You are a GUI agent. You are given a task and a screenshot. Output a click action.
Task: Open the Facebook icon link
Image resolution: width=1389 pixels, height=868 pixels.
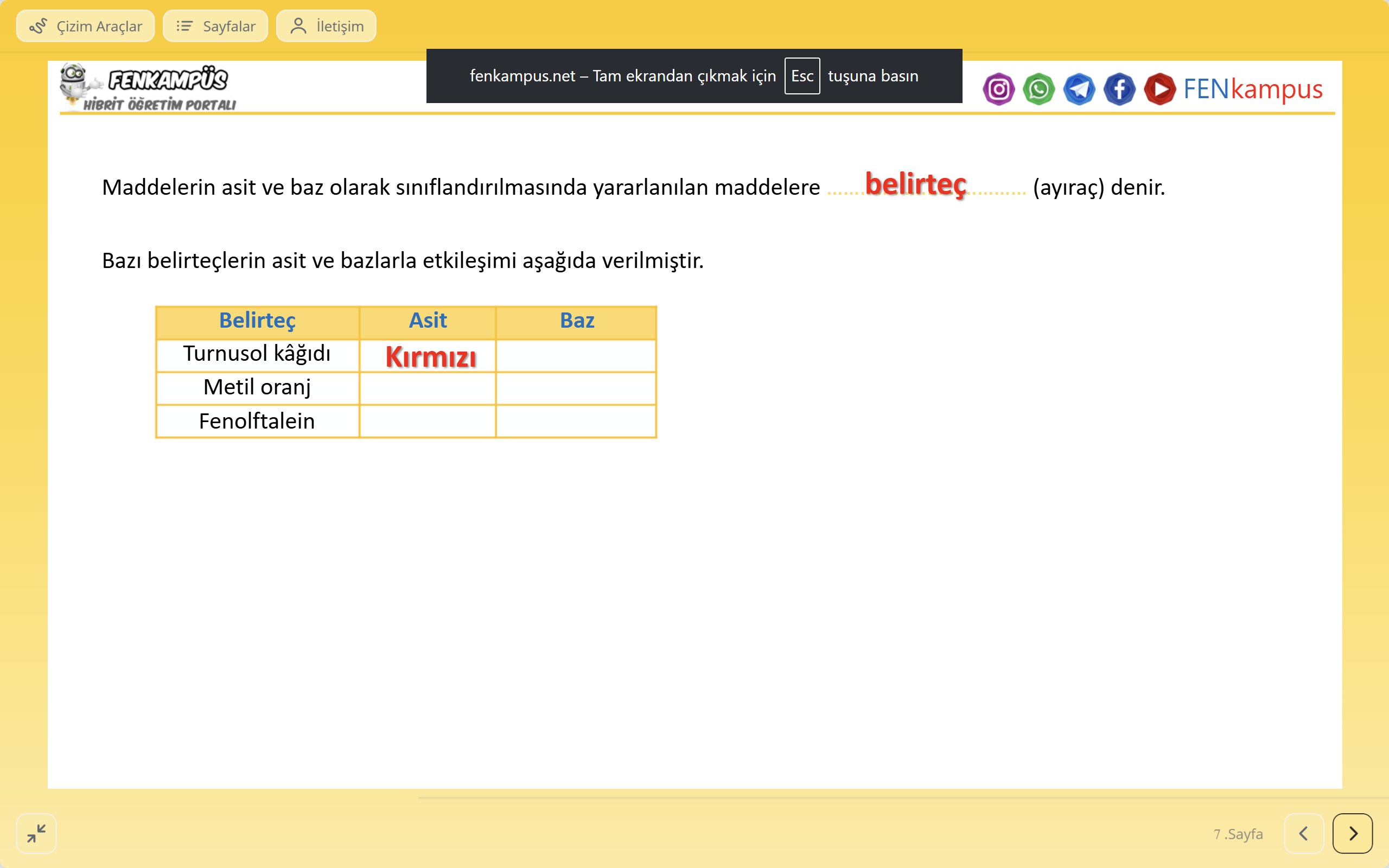coord(1119,89)
